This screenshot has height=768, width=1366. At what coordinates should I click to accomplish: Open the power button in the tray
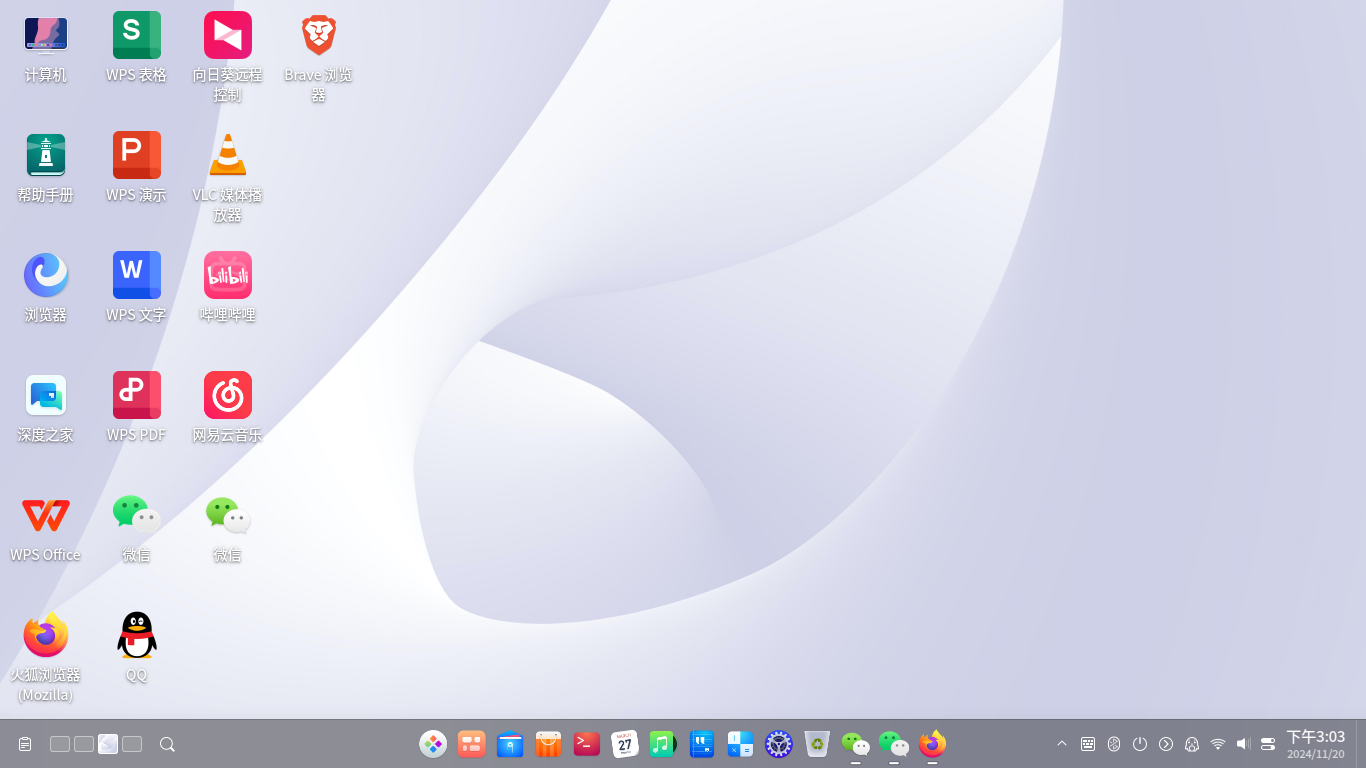click(1140, 744)
